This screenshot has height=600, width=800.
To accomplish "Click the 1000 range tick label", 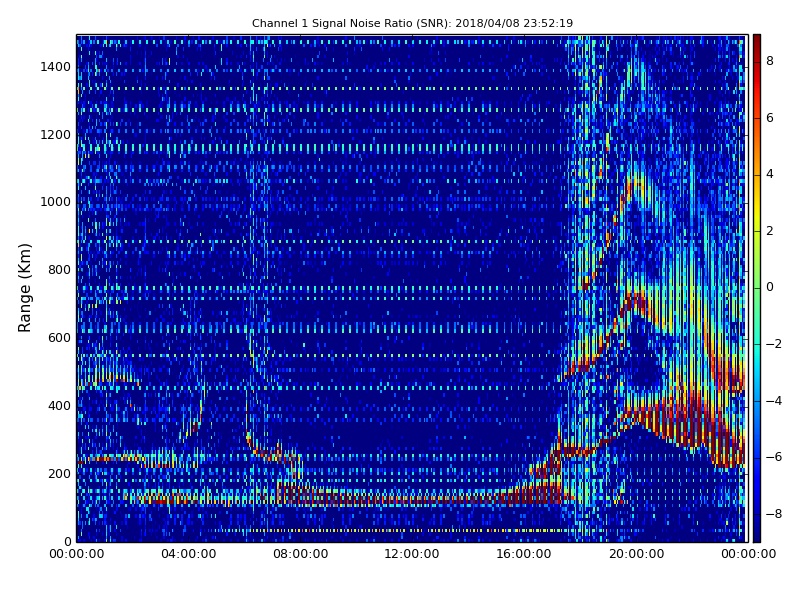I will (x=56, y=202).
